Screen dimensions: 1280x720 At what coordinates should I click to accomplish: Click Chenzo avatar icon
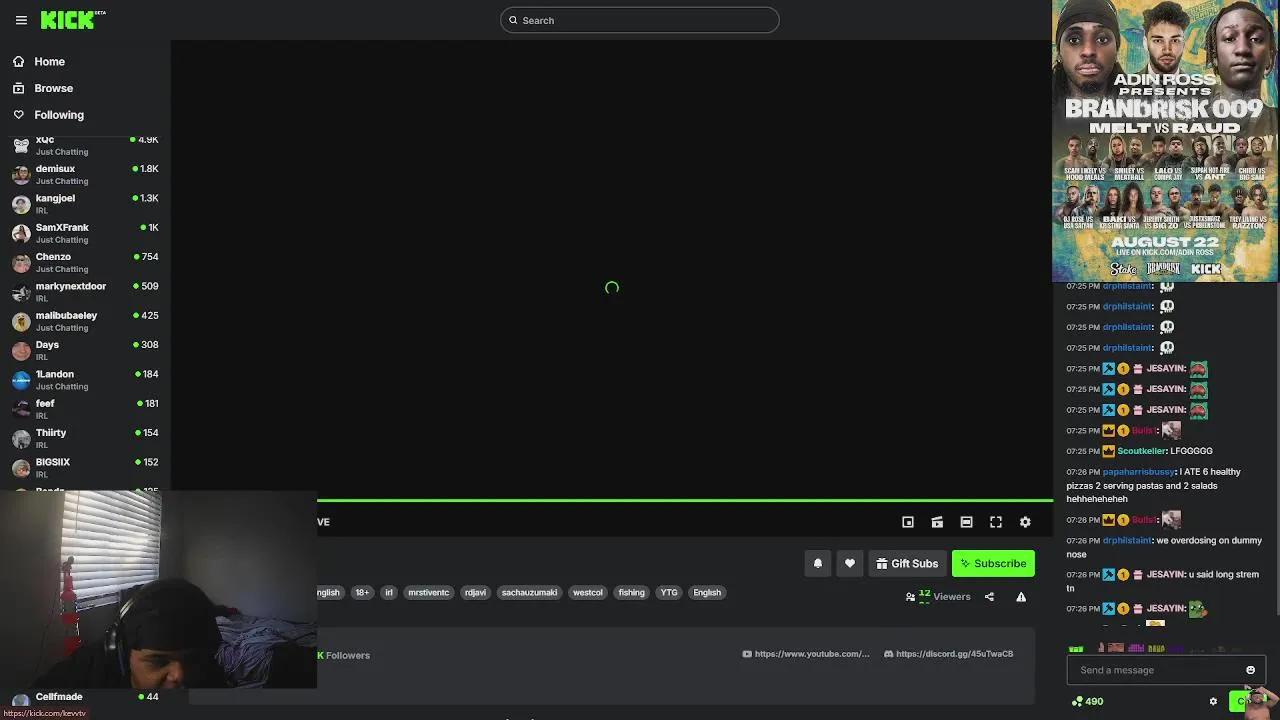(21, 263)
